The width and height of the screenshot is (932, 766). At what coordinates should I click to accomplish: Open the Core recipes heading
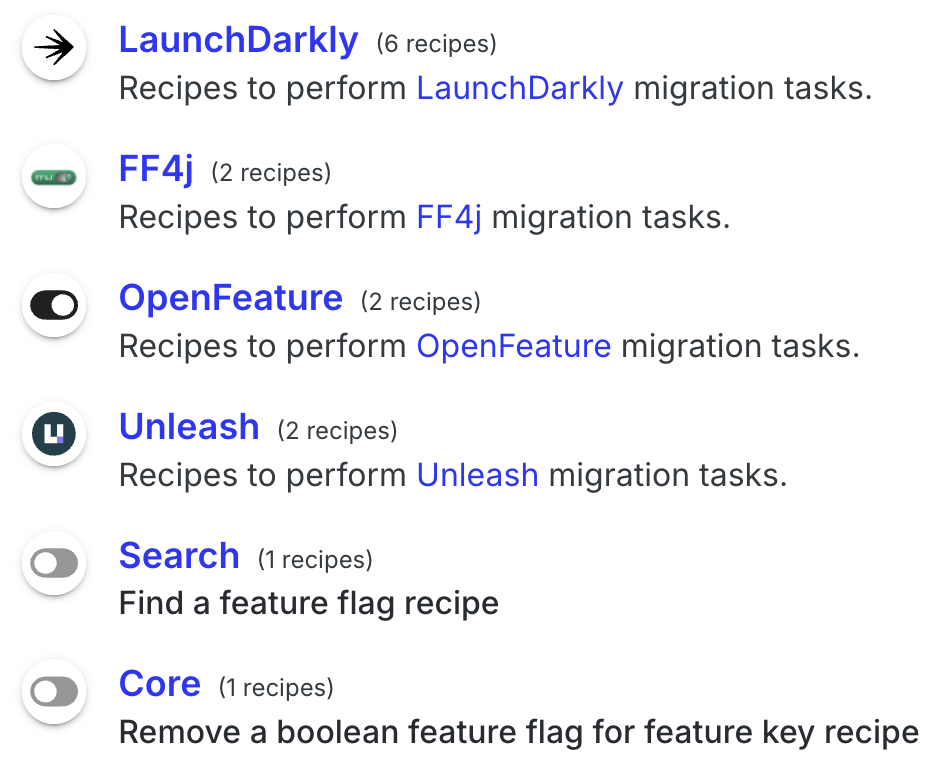coord(160,684)
